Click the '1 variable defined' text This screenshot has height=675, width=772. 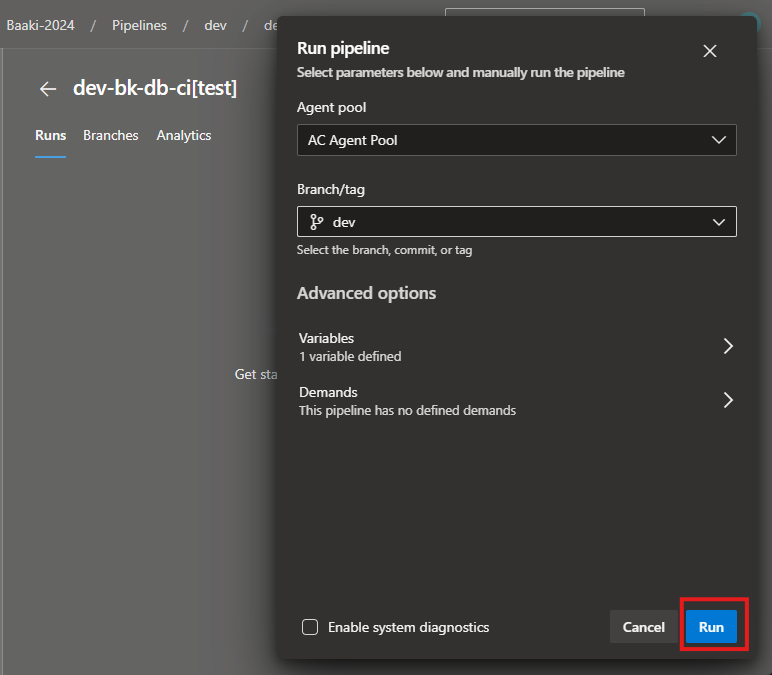tap(350, 356)
